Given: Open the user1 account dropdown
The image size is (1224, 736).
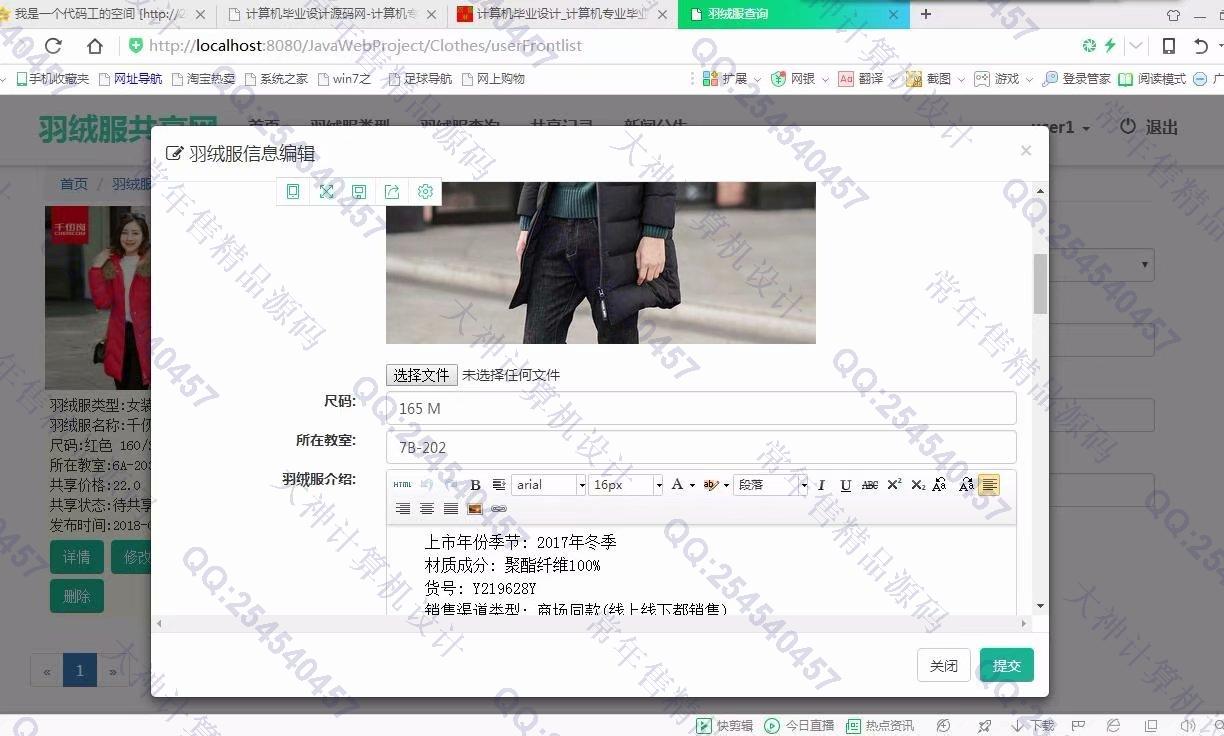Looking at the screenshot, I should point(1061,128).
